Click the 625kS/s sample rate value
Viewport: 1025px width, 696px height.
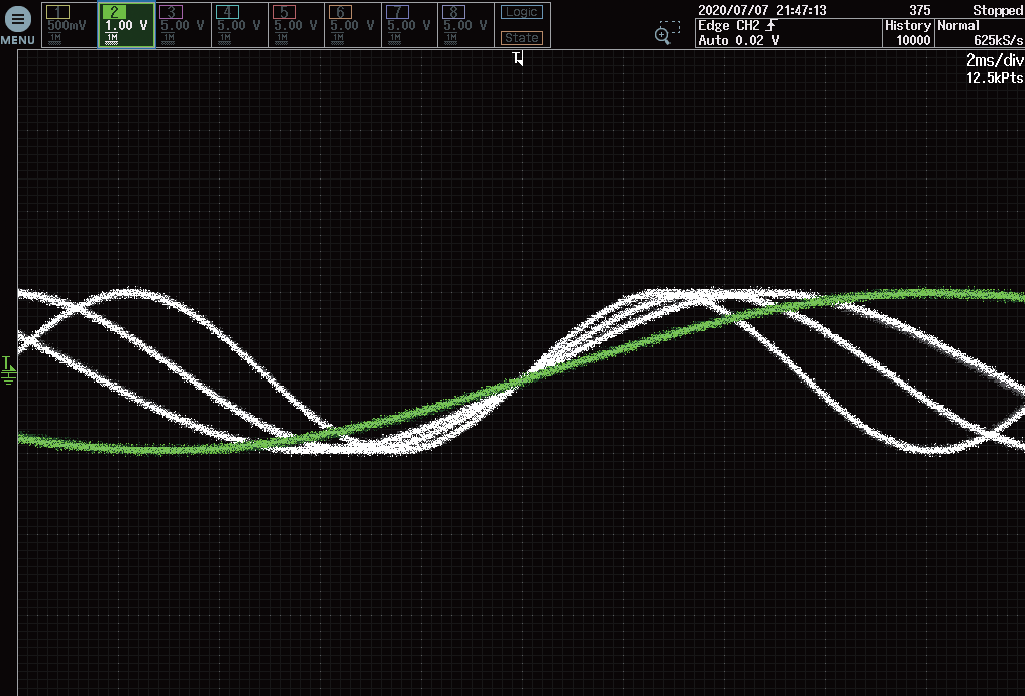(x=998, y=41)
